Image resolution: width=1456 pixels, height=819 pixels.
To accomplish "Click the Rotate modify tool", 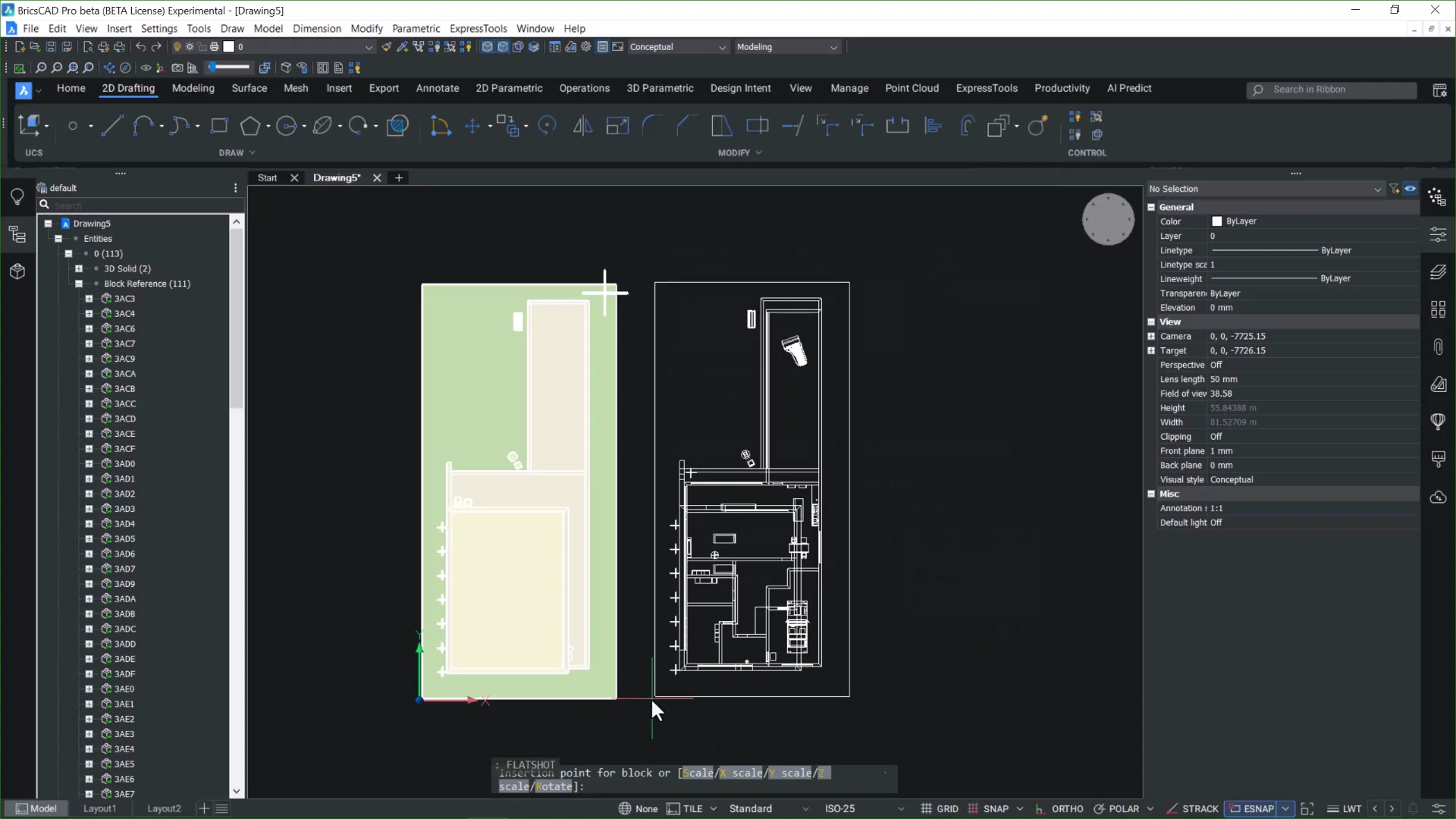I will coord(547,126).
